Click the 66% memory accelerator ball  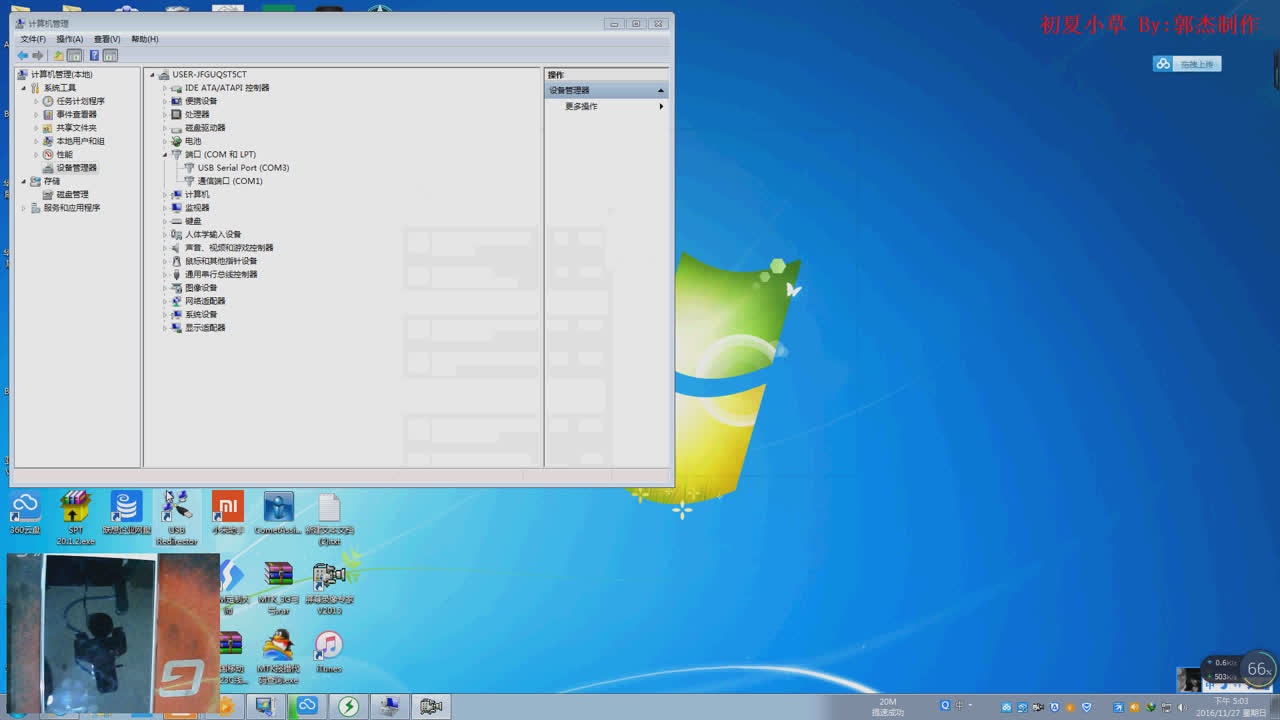1258,669
